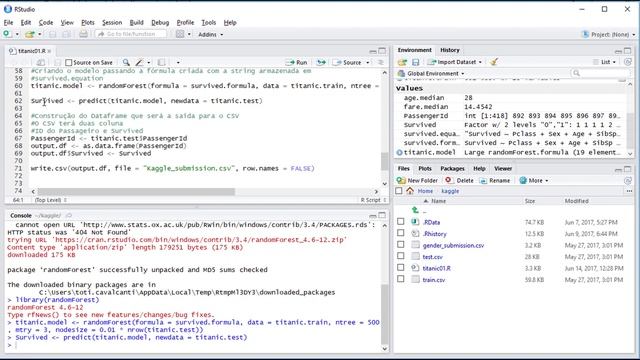This screenshot has width=640, height=360.
Task: Click the Rename button in Files pane
Action: click(495, 180)
